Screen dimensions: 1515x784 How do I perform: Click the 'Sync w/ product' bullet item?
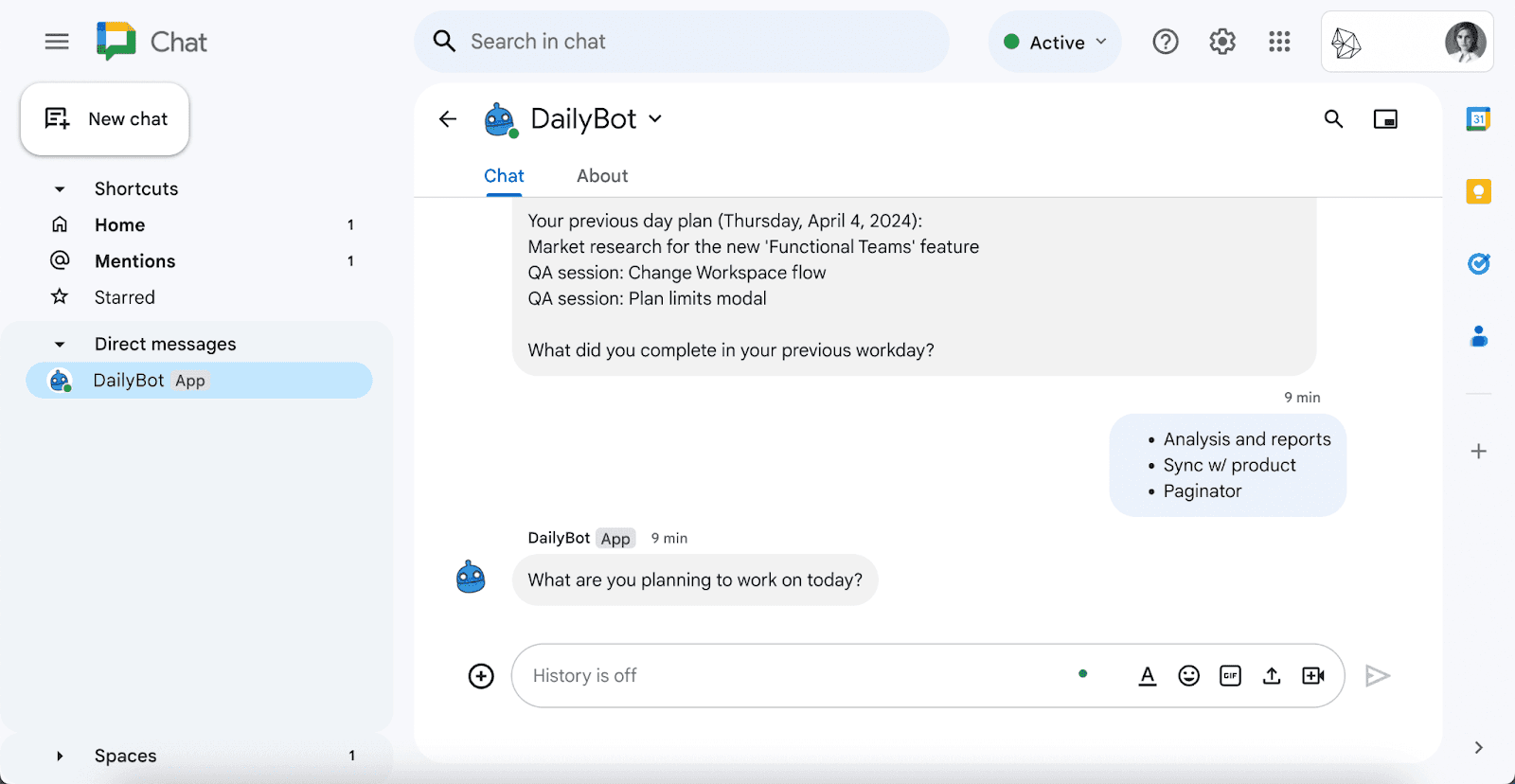click(x=1230, y=465)
